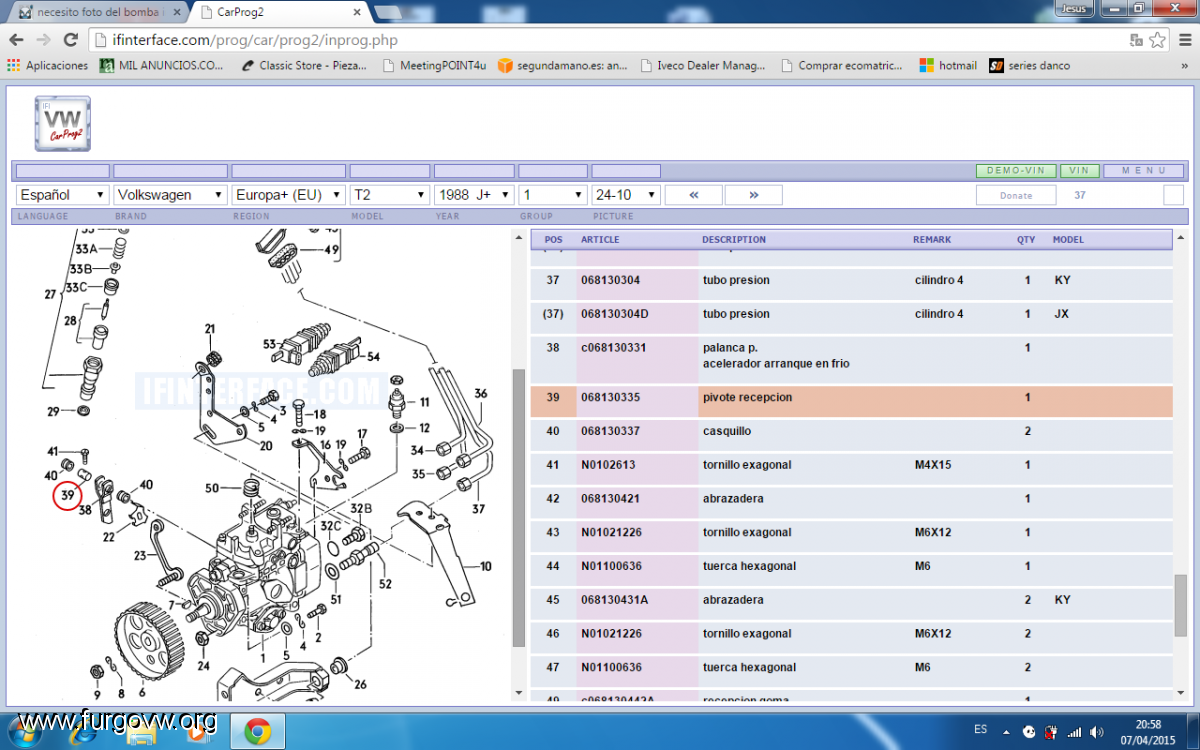Image resolution: width=1200 pixels, height=750 pixels.
Task: Open the region dropdown Europa+ (EU)
Action: 288,195
